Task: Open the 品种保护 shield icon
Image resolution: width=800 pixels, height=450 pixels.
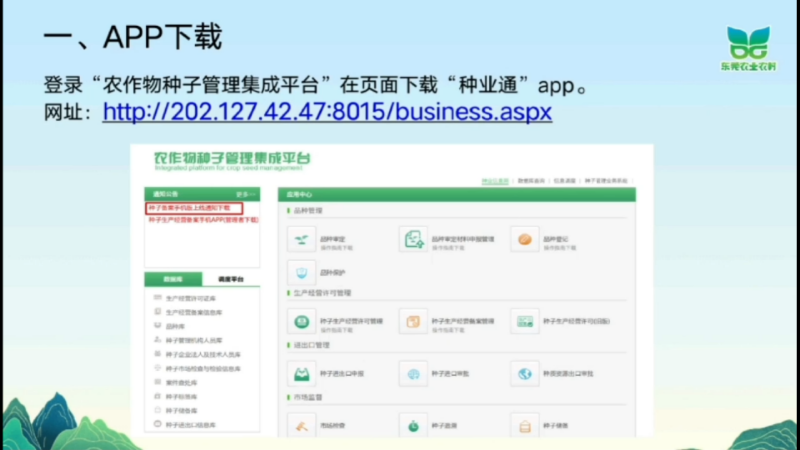Action: pos(301,272)
